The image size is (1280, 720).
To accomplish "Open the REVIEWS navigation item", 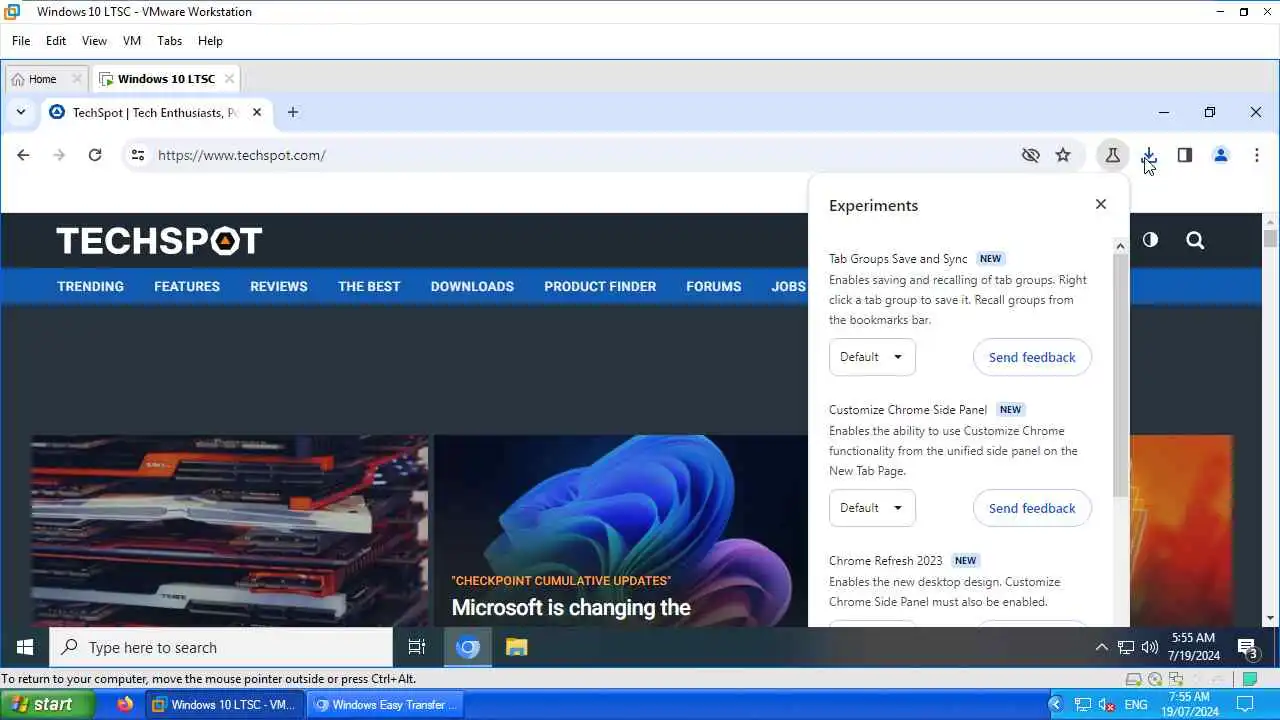I will 279,286.
